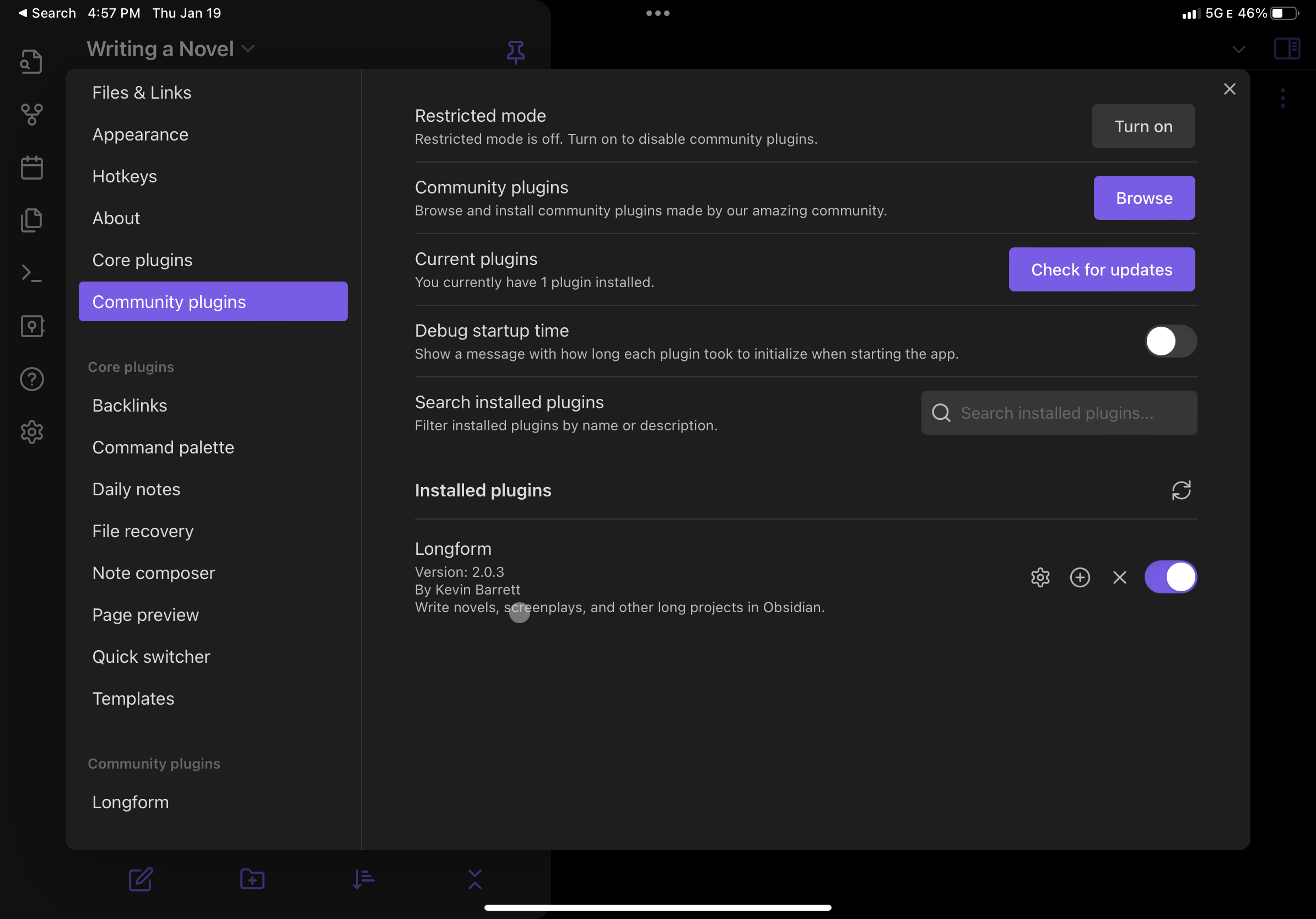The width and height of the screenshot is (1316, 919).
Task: Open the quick switcher file-search icon
Action: click(x=31, y=61)
